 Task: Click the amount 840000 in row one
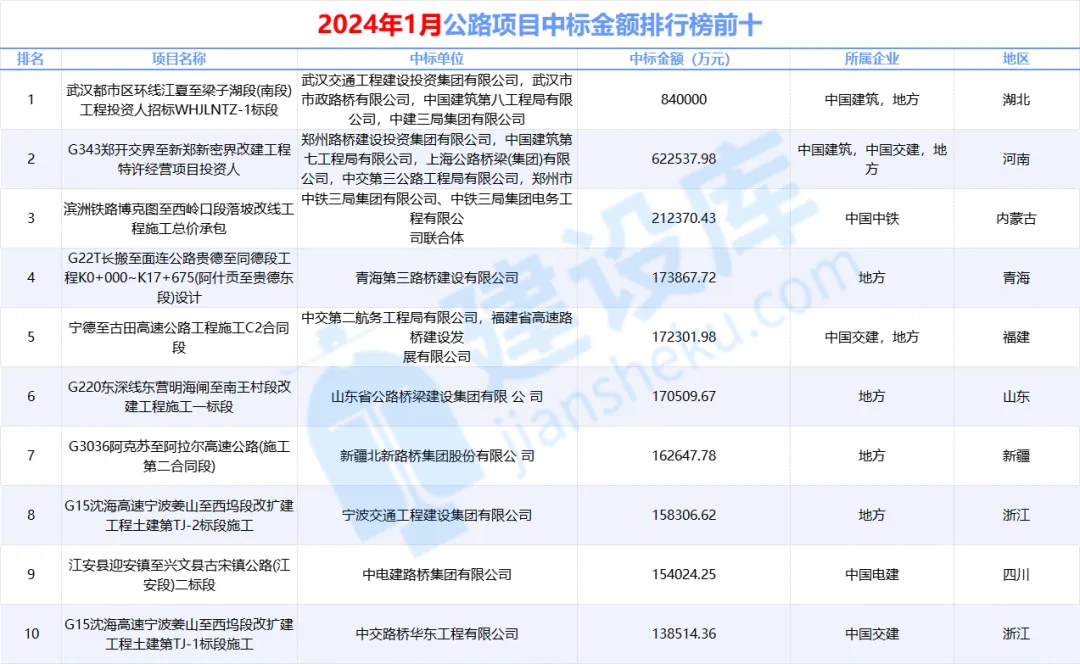click(683, 100)
